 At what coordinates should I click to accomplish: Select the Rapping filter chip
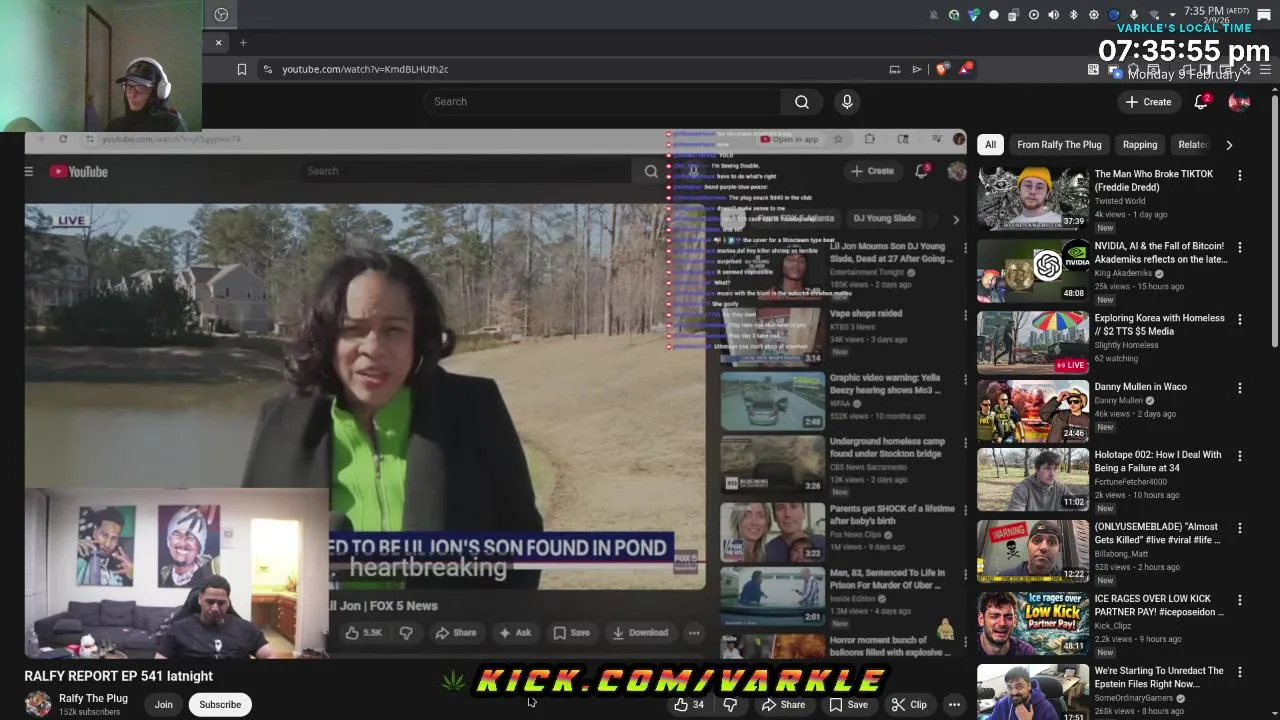pos(1139,145)
